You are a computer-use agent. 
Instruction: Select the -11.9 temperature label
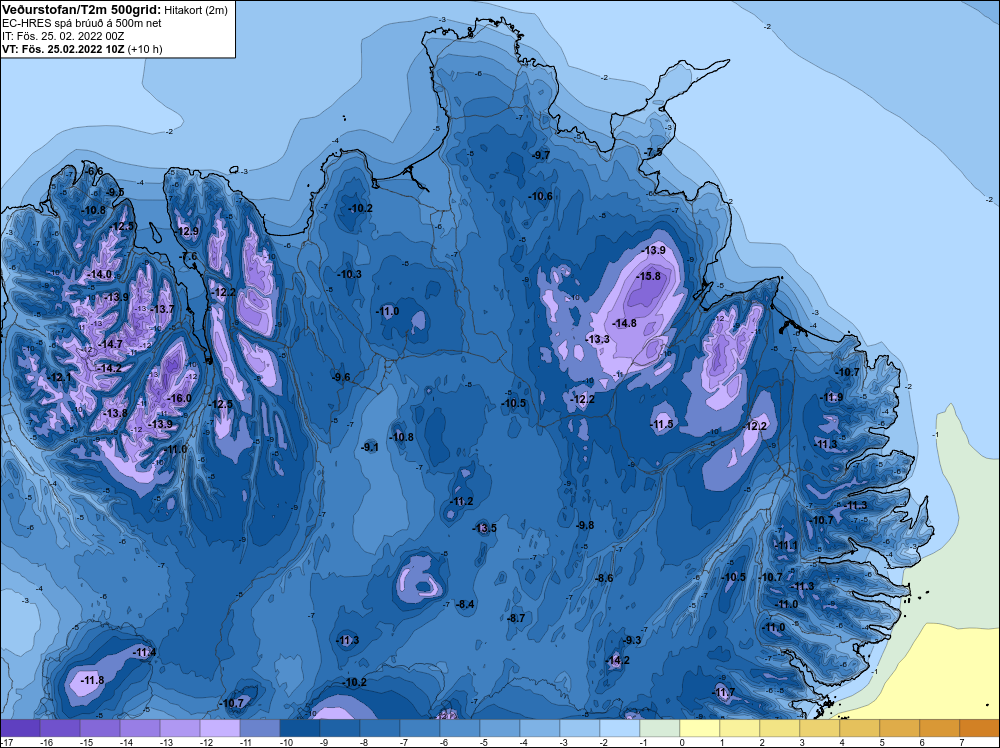coord(831,397)
